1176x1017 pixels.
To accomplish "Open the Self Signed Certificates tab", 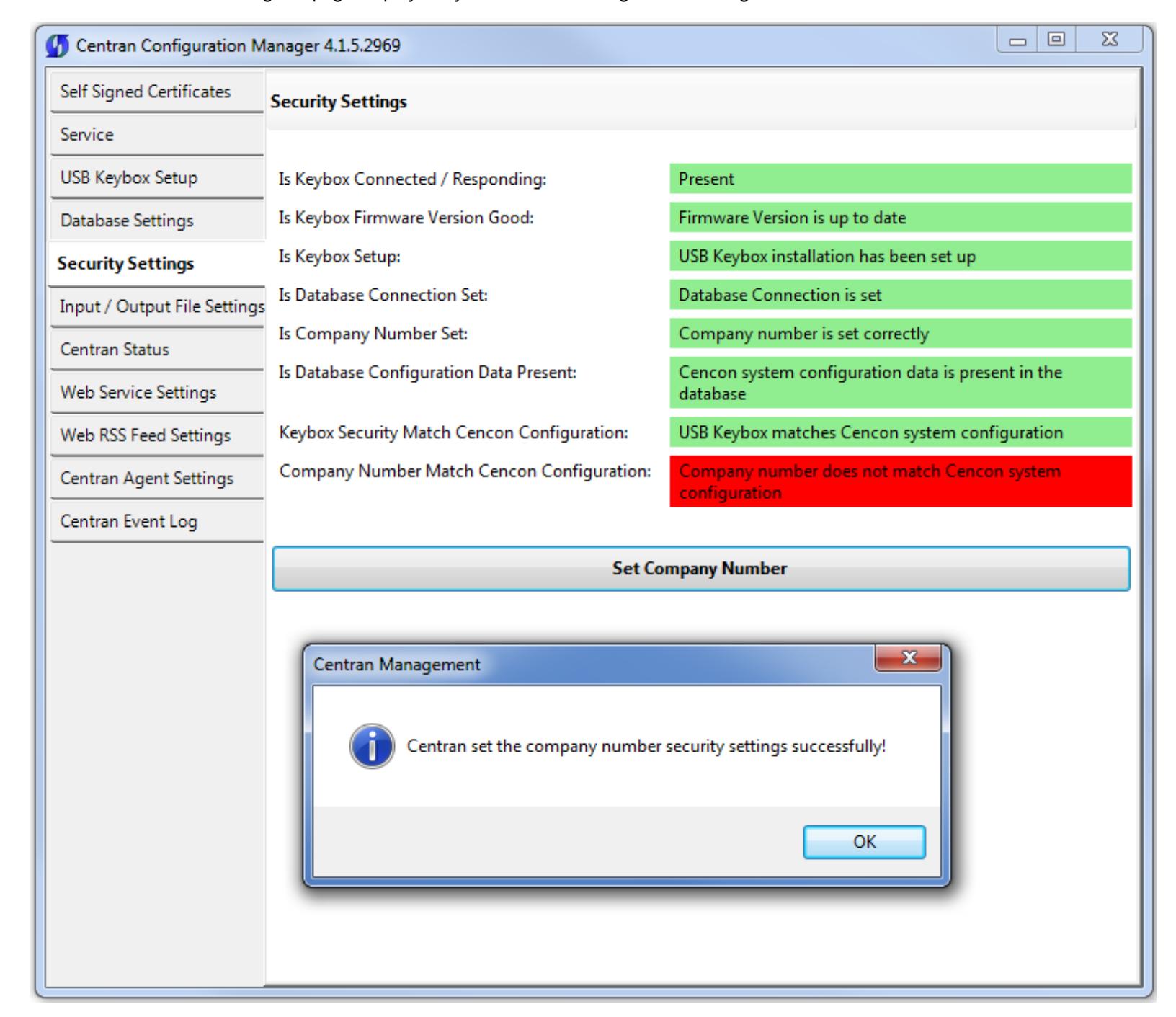I will click(x=157, y=92).
